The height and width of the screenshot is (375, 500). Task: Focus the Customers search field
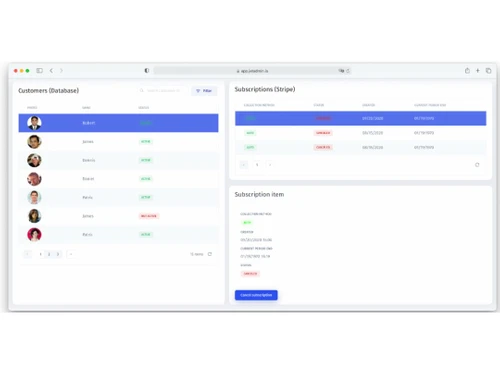[163, 91]
